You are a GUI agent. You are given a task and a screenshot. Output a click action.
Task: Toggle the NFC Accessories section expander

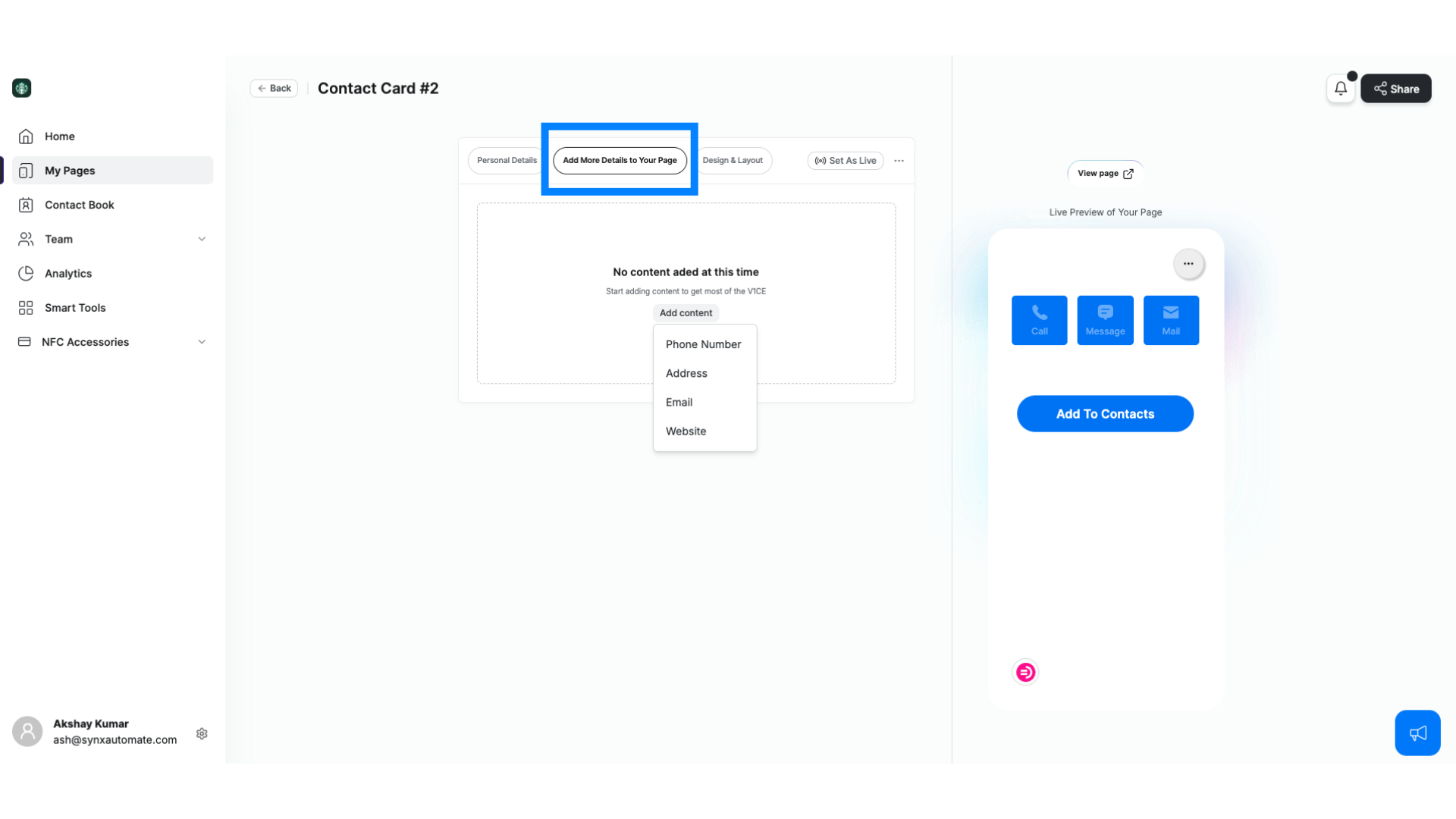point(202,341)
